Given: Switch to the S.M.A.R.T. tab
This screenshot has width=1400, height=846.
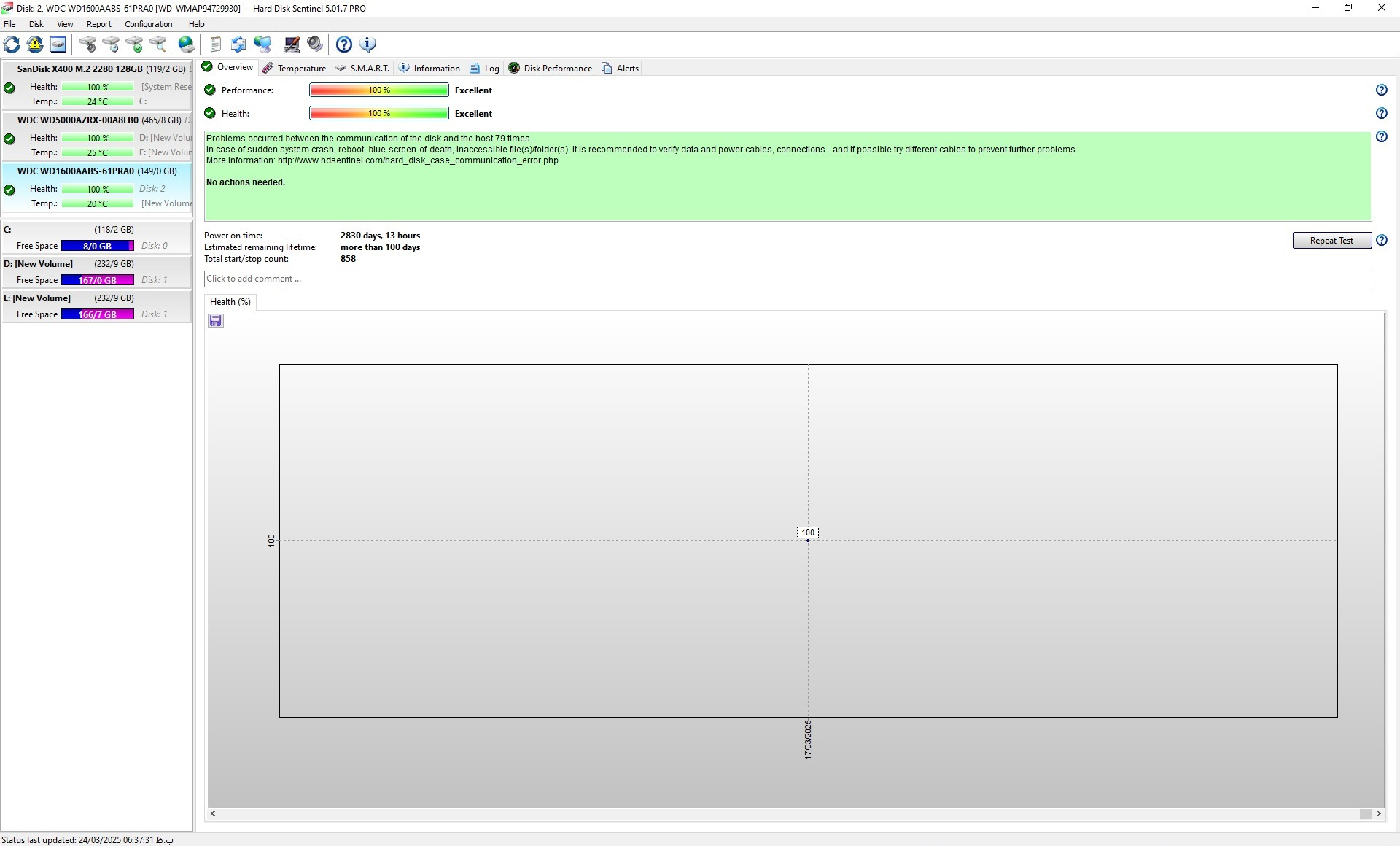Looking at the screenshot, I should (362, 68).
